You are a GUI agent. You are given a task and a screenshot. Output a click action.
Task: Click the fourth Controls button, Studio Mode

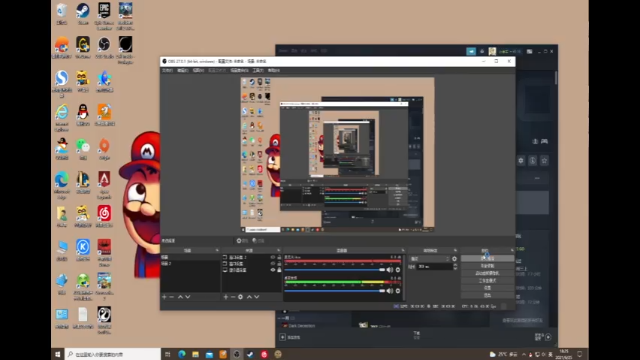[x=487, y=280]
